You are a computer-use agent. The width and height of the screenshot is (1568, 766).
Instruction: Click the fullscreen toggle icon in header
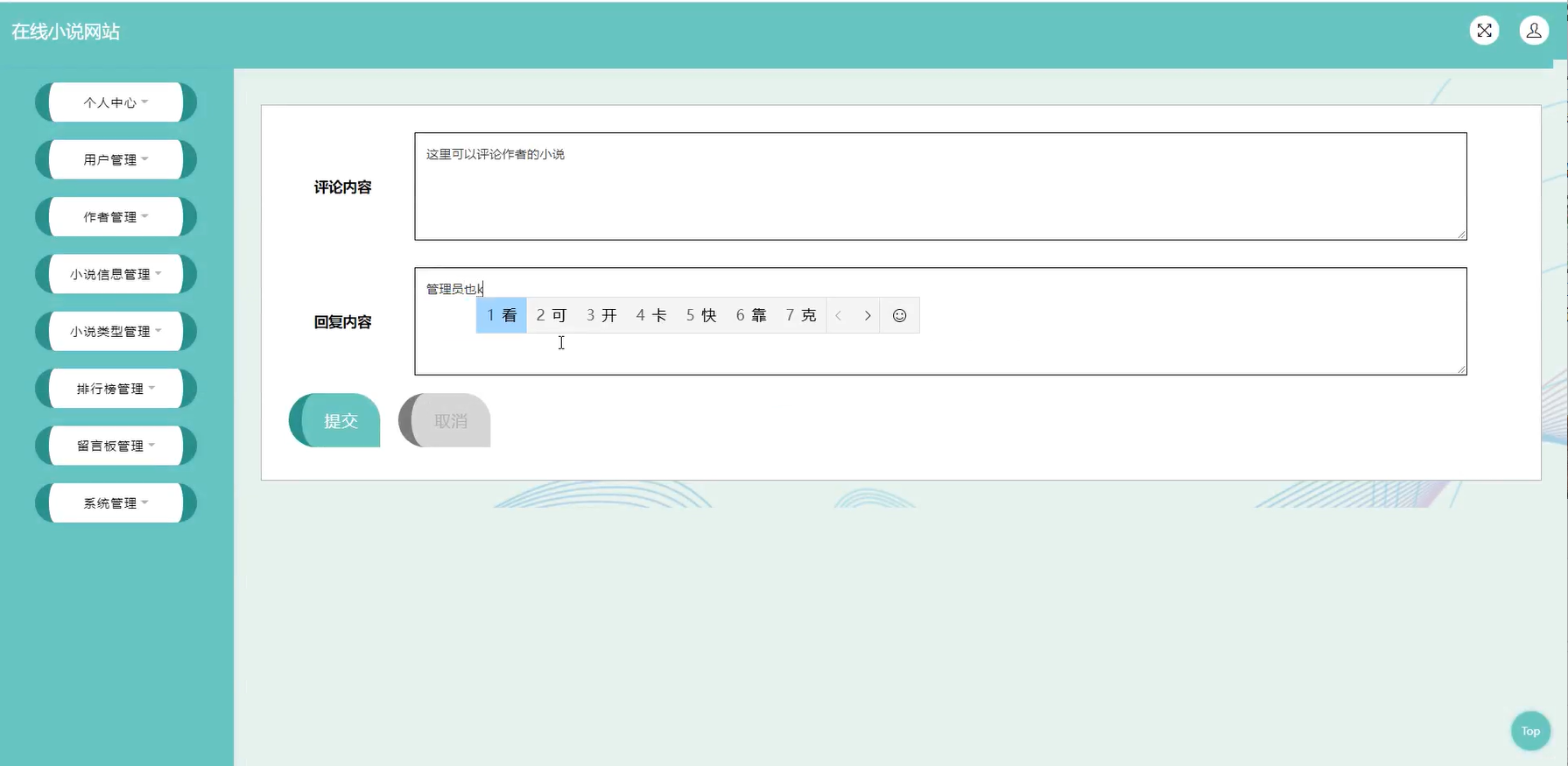click(1484, 31)
